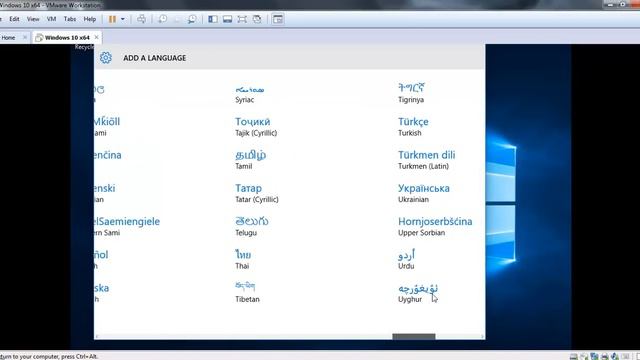Take a snapshot using the clock icon
This screenshot has width=640, height=360.
(162, 19)
